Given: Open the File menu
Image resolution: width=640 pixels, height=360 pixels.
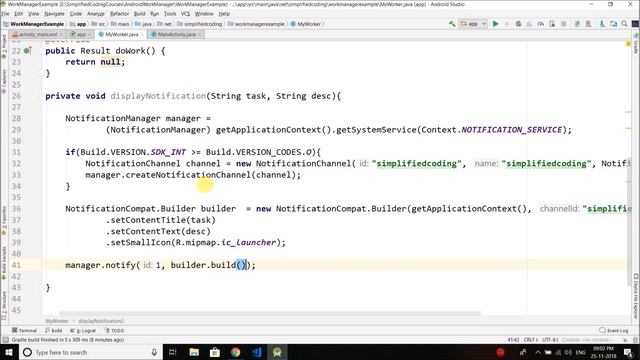Looking at the screenshot, I should click(x=5, y=14).
